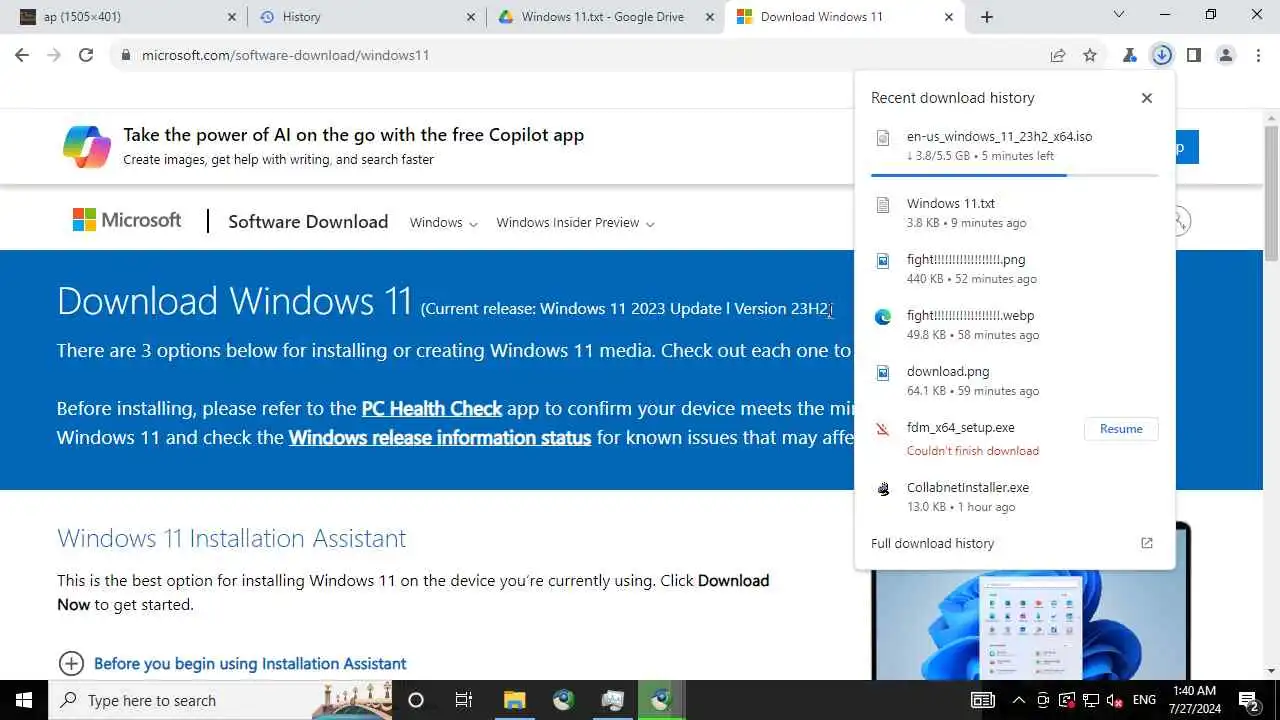Open Cortana circle on the taskbar
This screenshot has width=1280, height=720.
click(416, 700)
